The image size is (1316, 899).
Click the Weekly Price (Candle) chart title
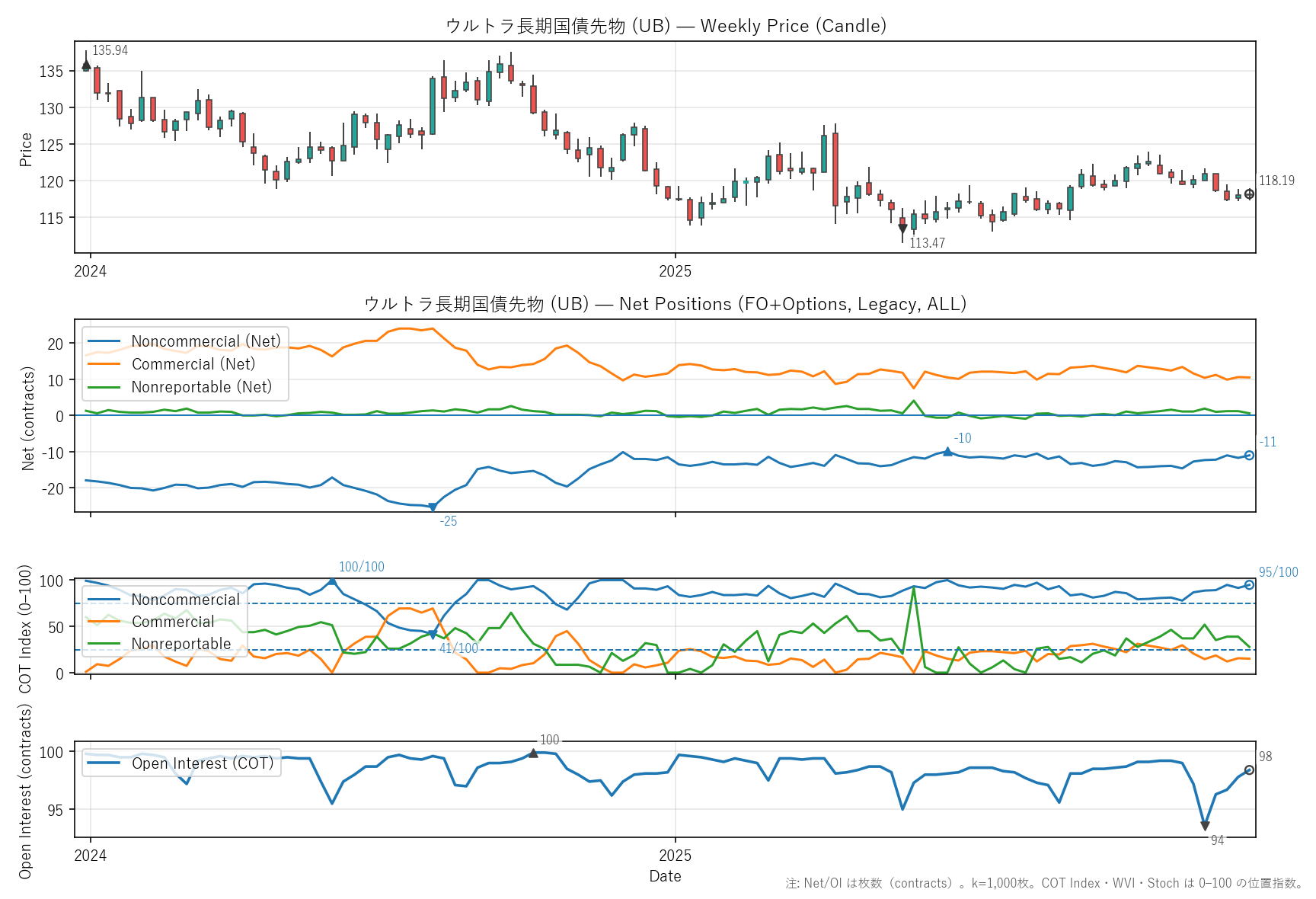(x=665, y=26)
